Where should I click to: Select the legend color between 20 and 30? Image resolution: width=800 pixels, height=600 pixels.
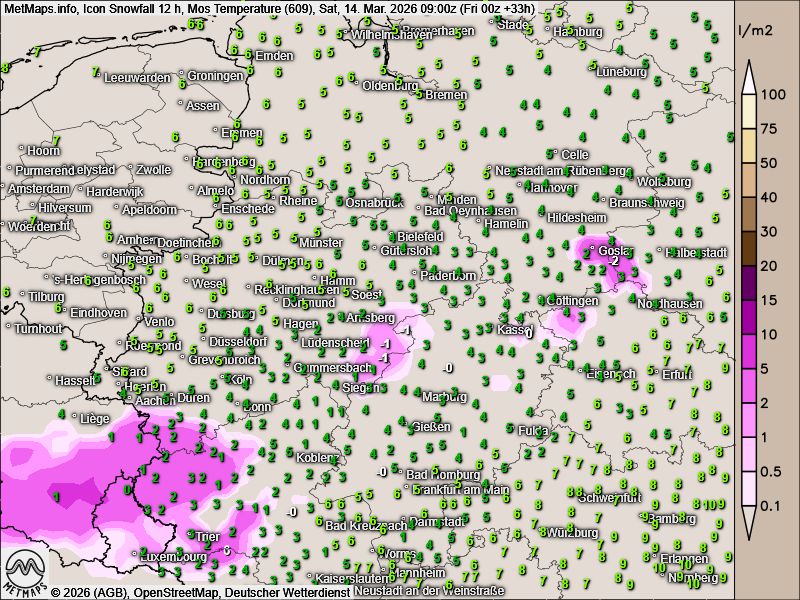click(x=750, y=248)
